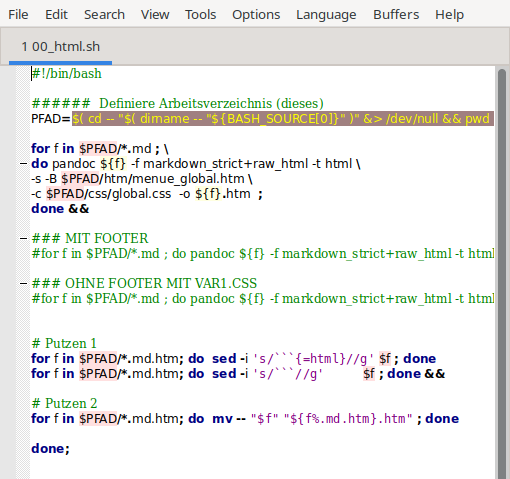This screenshot has width=510, height=479.
Task: Open the Help menu
Action: pyautogui.click(x=449, y=15)
